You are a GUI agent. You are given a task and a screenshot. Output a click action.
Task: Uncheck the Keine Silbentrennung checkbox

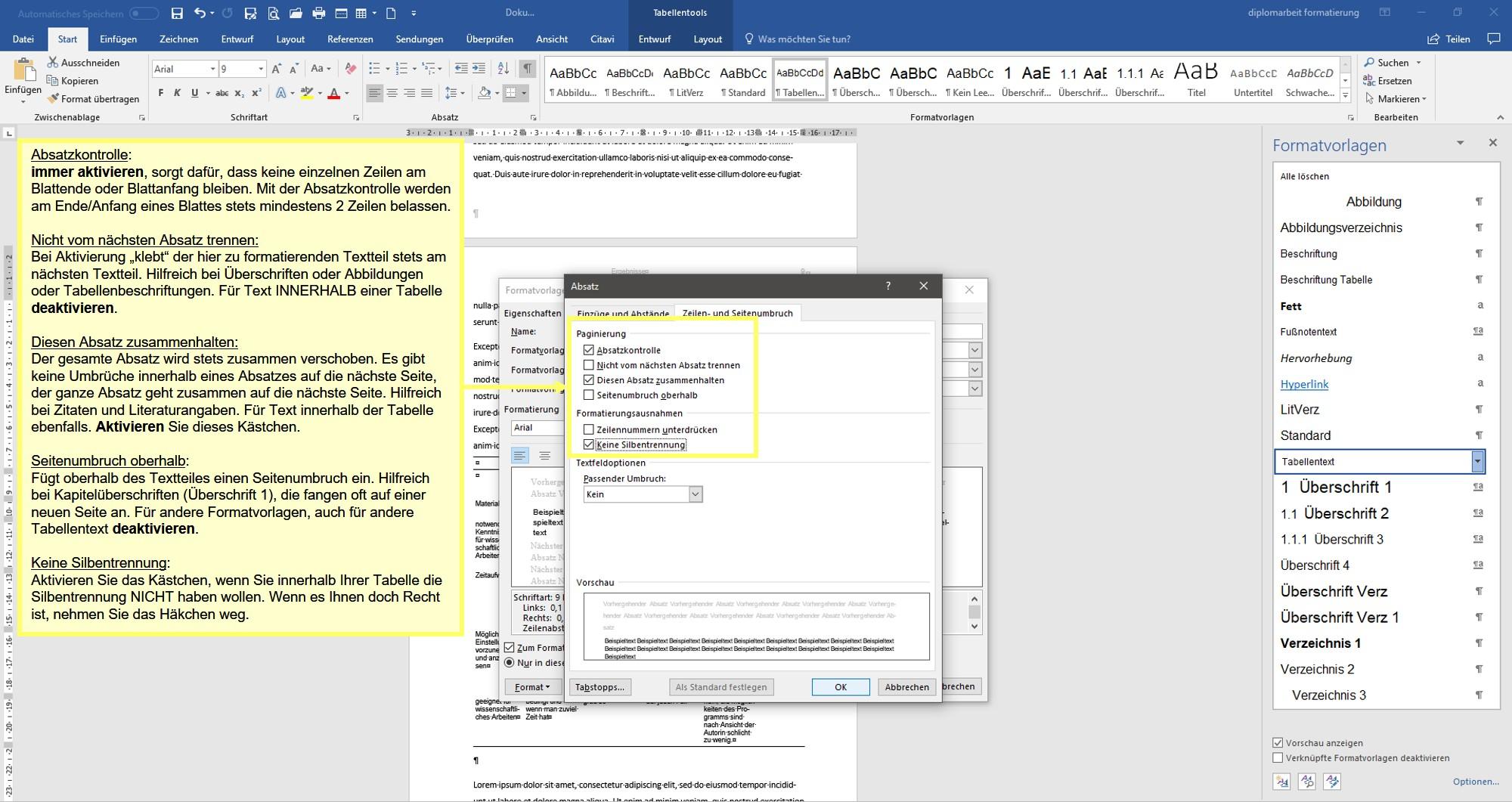[x=589, y=444]
